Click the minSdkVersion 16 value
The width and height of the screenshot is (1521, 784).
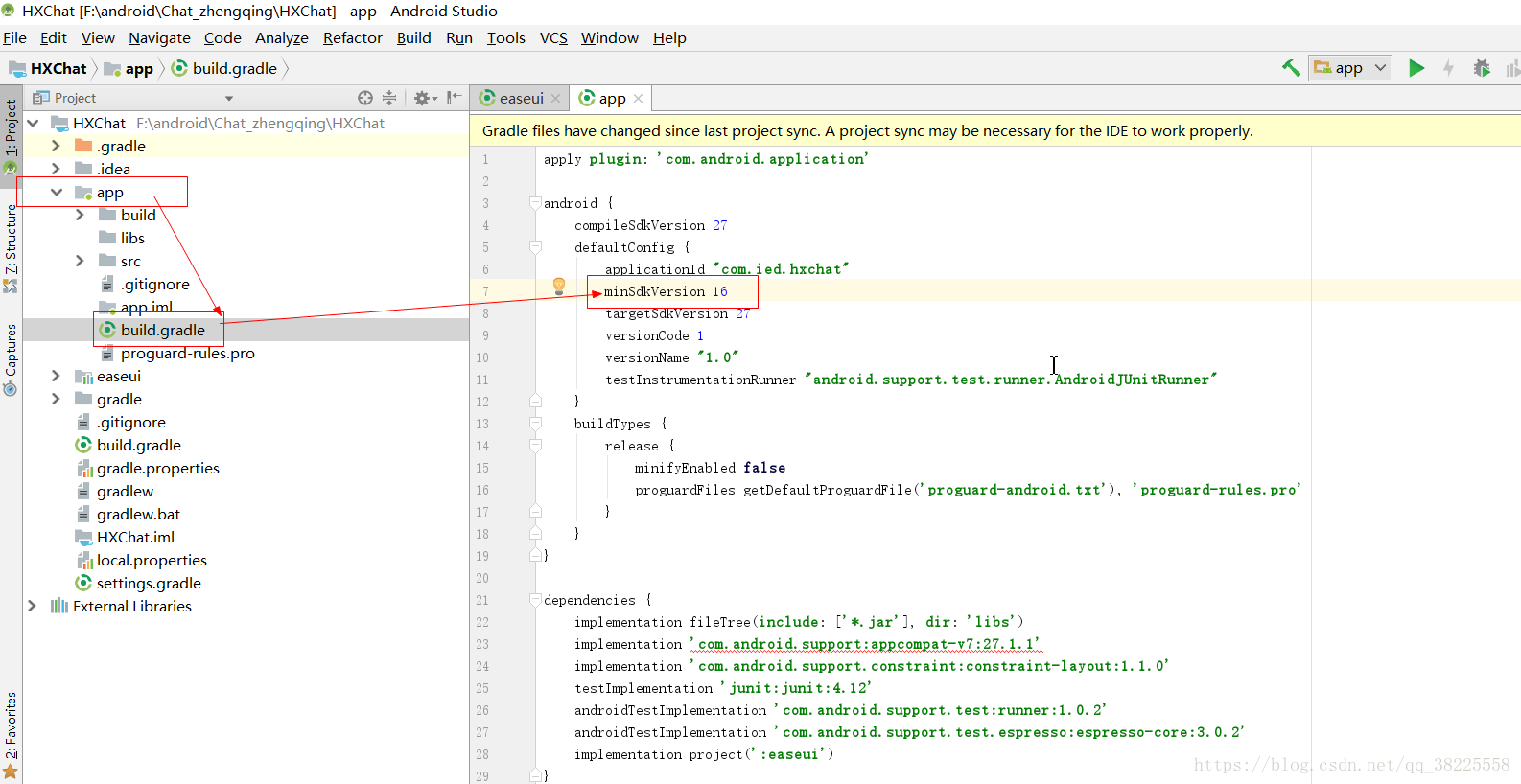(719, 291)
